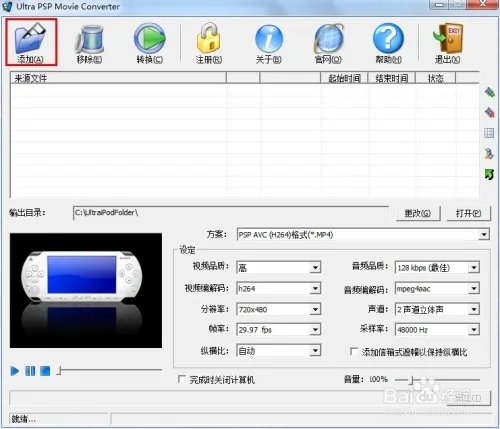Click the green arrow icon beside file list

[489, 174]
